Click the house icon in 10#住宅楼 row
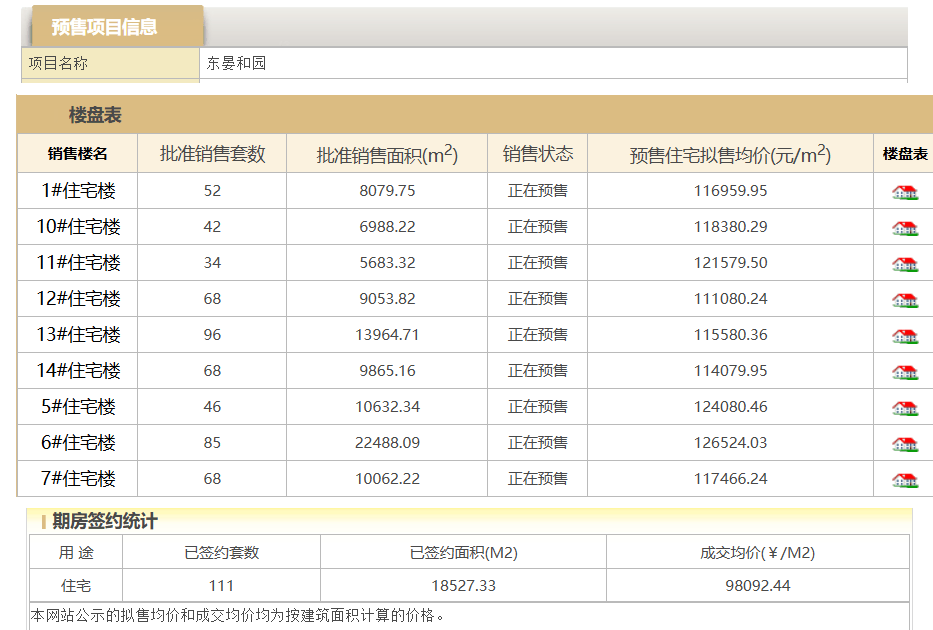Screen dimensions: 933x630 pyautogui.click(x=904, y=228)
